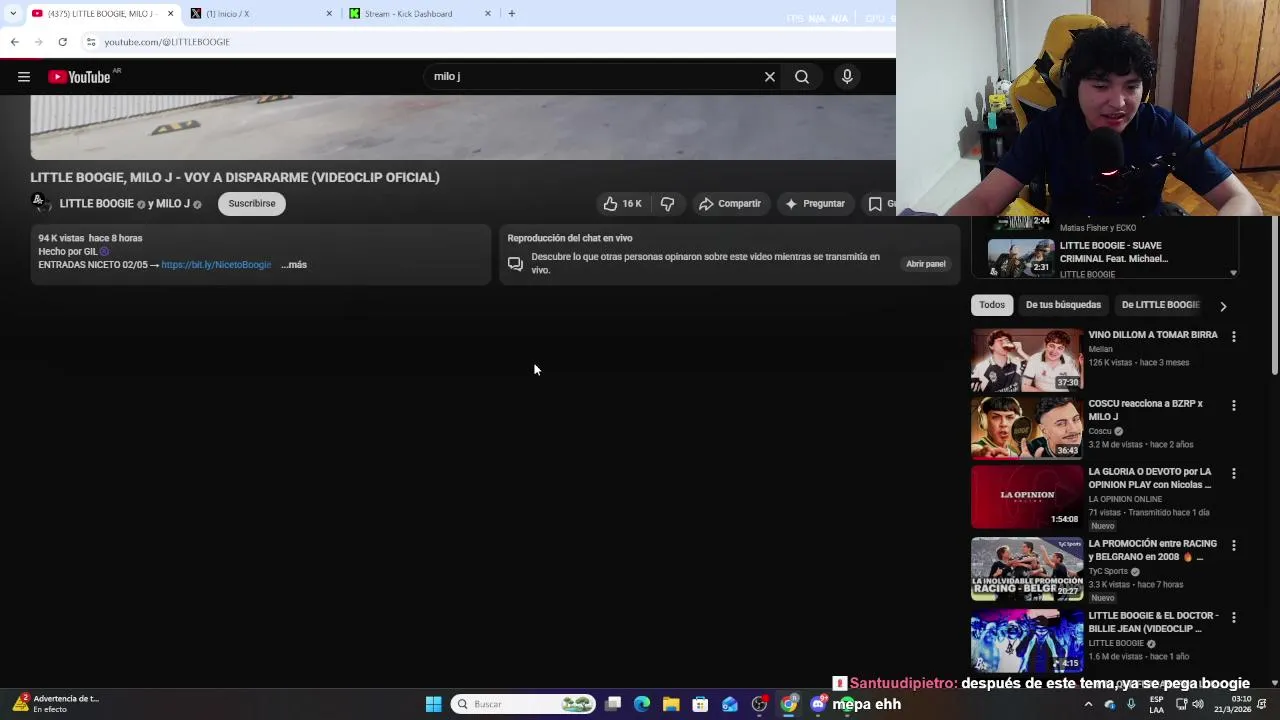Open File Explorer from the taskbar
Screen dimensions: 1280x720
671,704
